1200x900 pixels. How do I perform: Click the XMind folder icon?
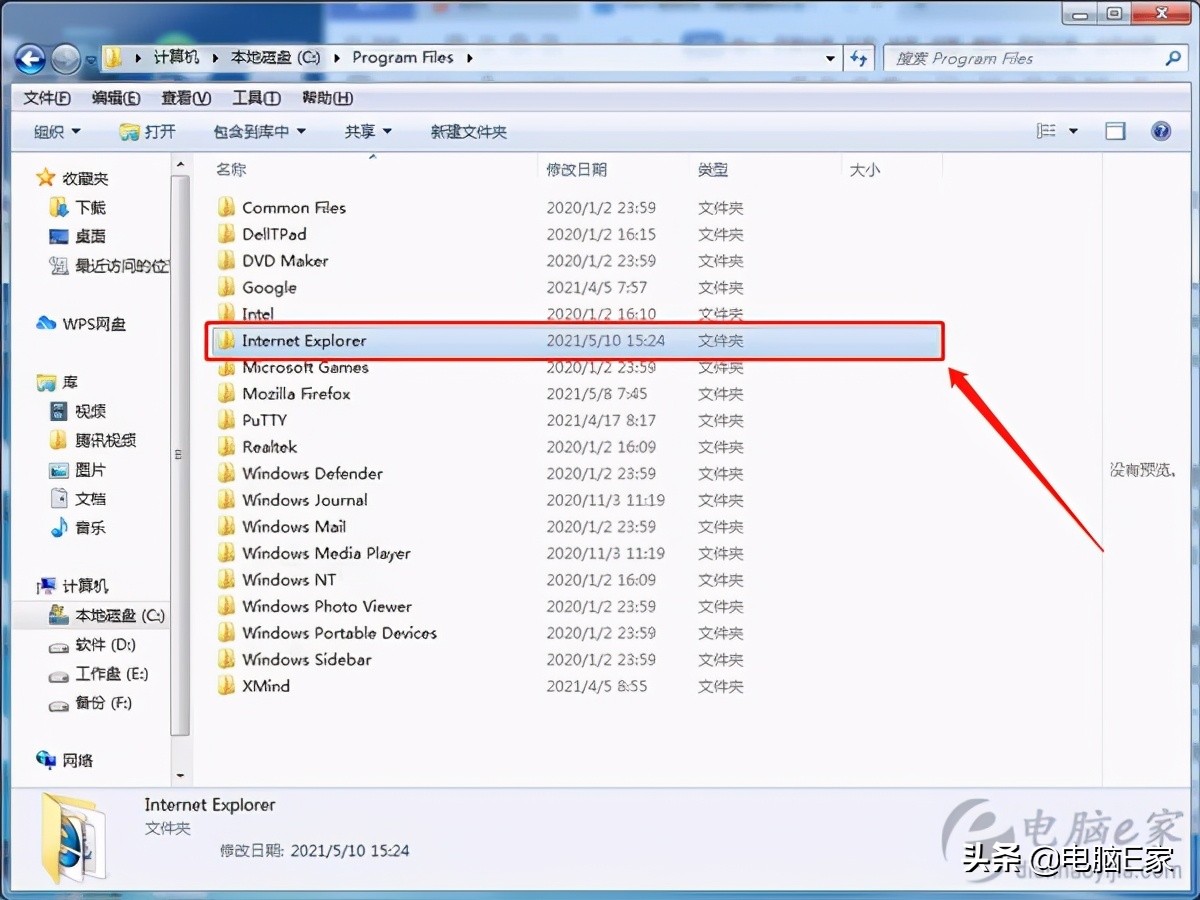point(226,686)
